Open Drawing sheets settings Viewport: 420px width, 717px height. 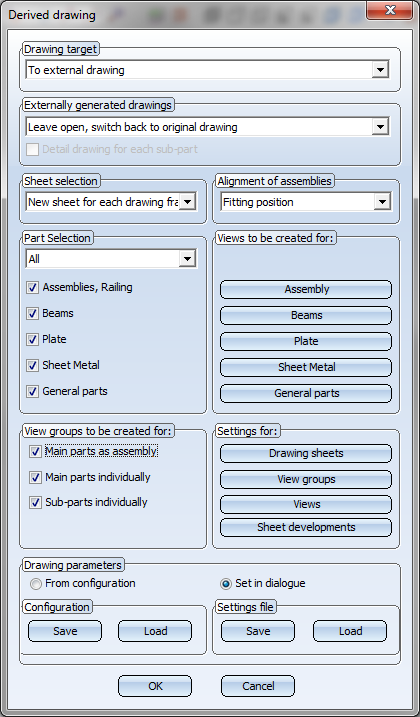pyautogui.click(x=306, y=454)
